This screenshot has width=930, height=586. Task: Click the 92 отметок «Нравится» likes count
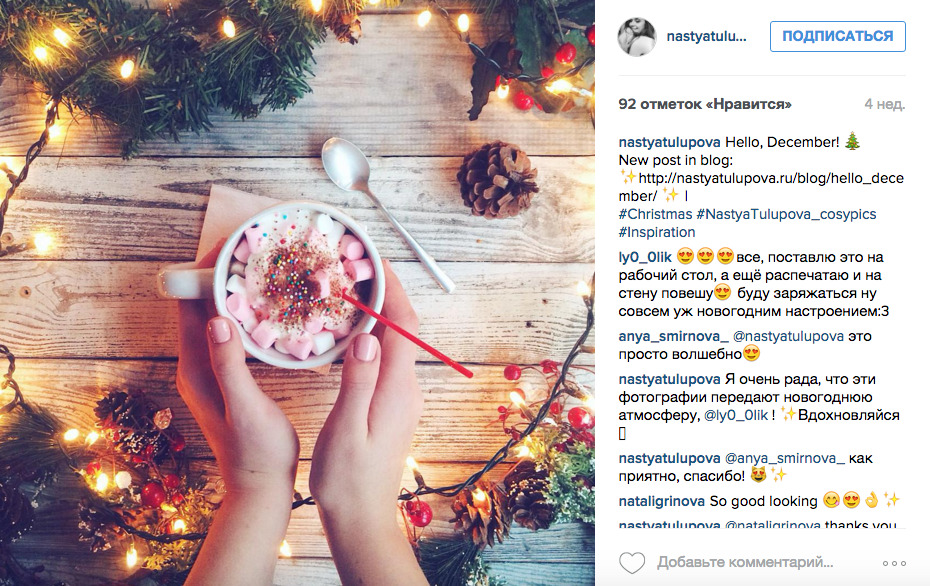pyautogui.click(x=705, y=104)
